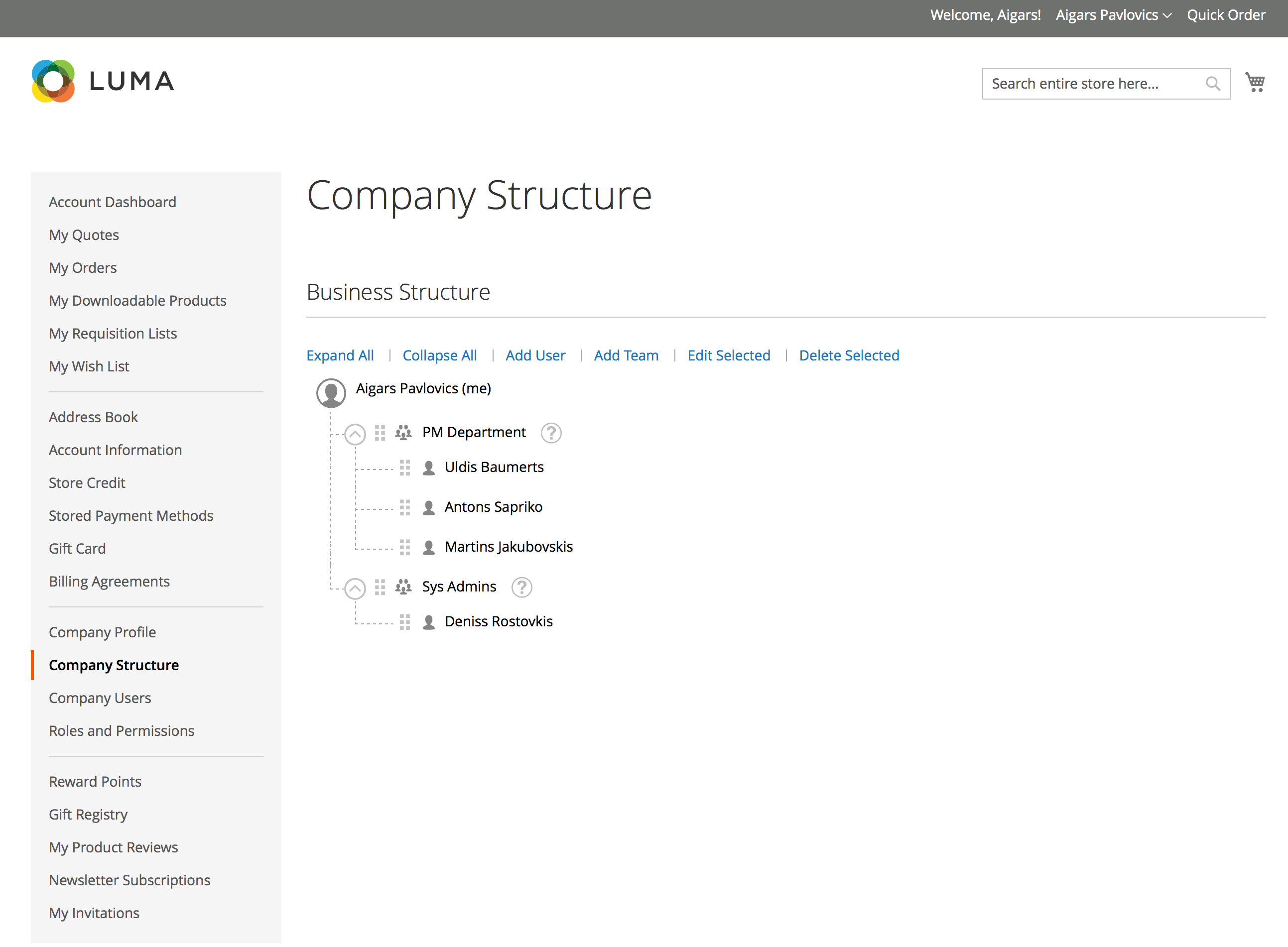
Task: Click user icon next to Antons Sapriko
Action: pyautogui.click(x=428, y=508)
